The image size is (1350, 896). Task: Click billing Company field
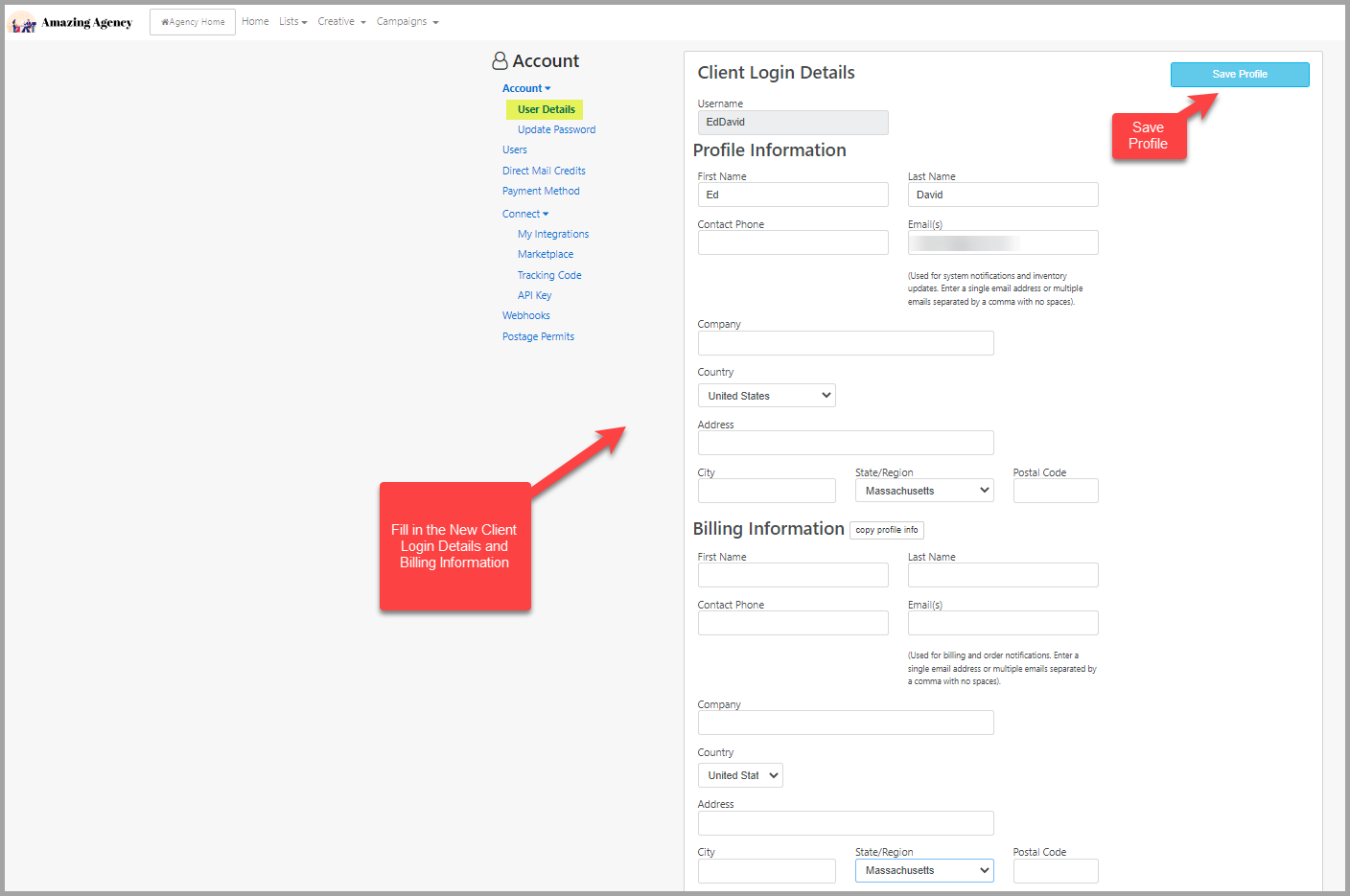(846, 723)
